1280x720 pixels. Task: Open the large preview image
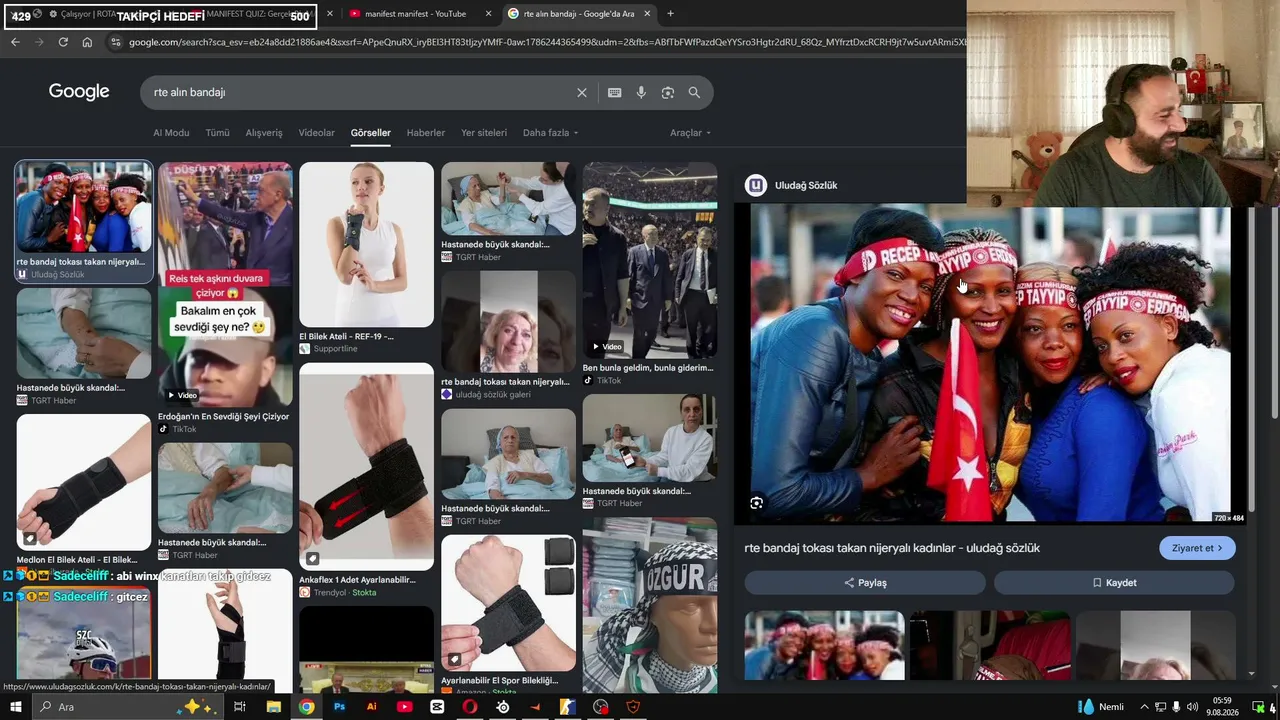click(990, 364)
